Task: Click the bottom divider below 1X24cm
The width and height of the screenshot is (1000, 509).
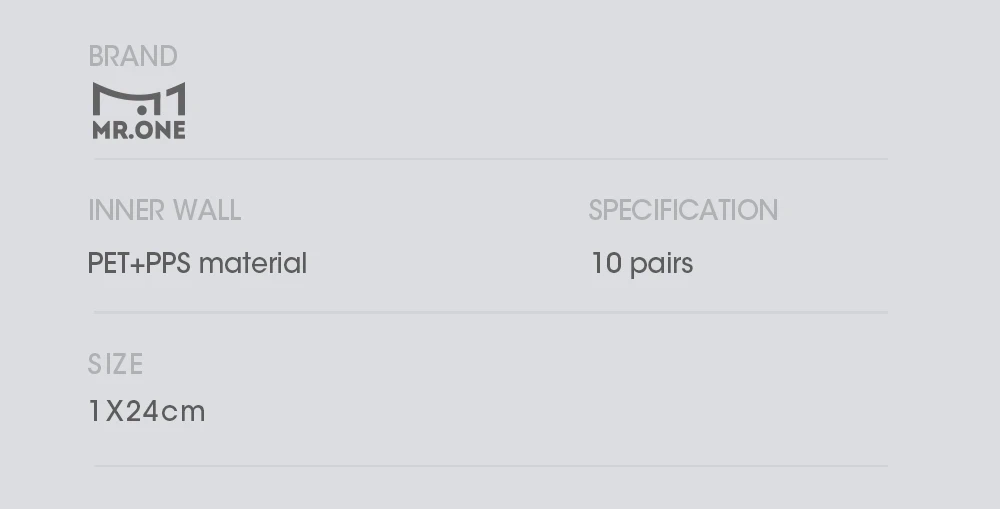Action: point(490,465)
